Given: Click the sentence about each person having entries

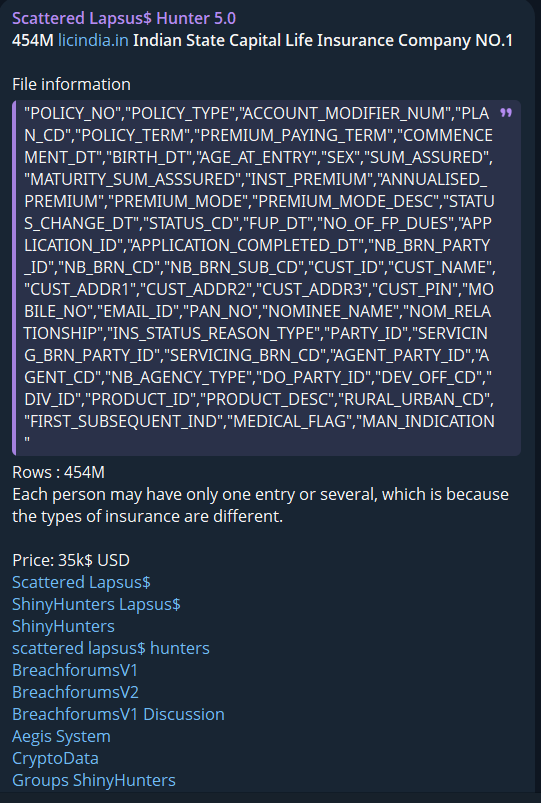Looking at the screenshot, I should [260, 505].
